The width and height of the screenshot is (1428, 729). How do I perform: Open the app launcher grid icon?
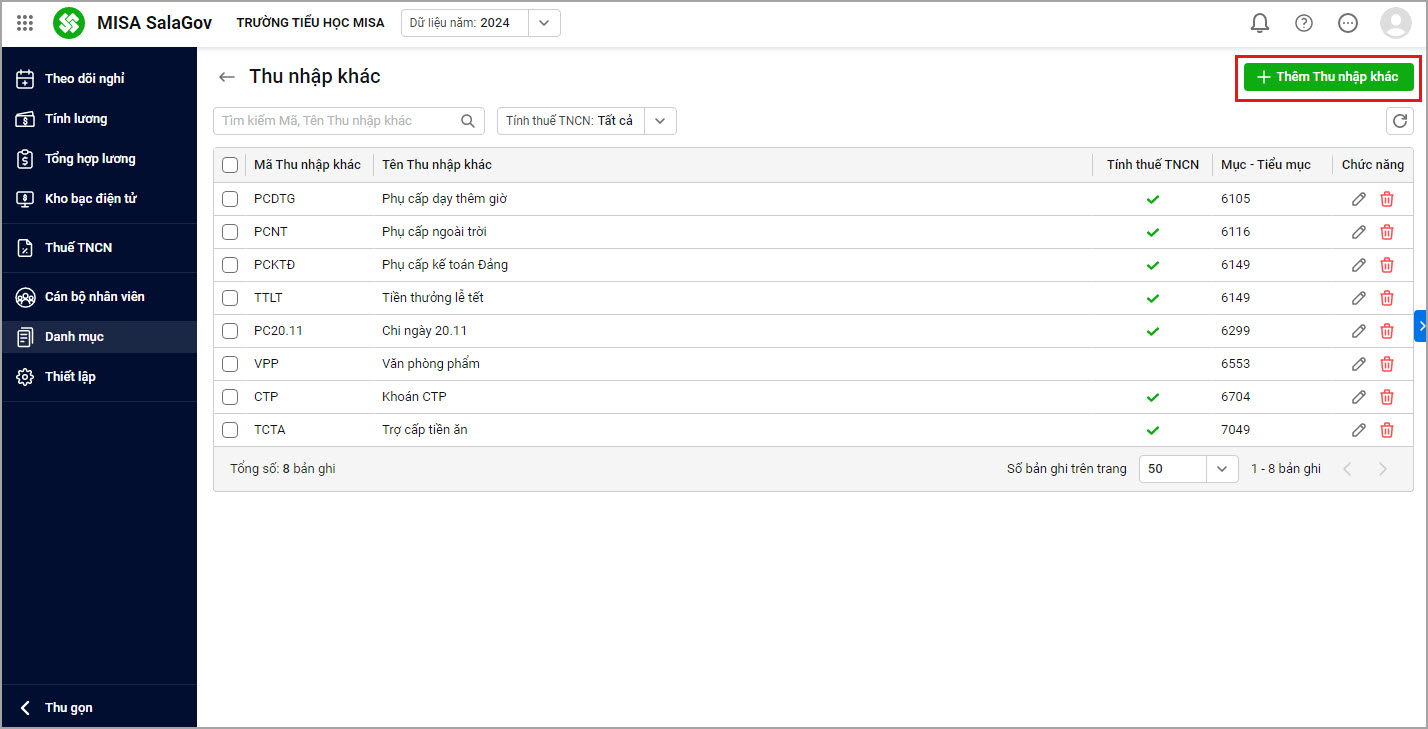pyautogui.click(x=25, y=23)
